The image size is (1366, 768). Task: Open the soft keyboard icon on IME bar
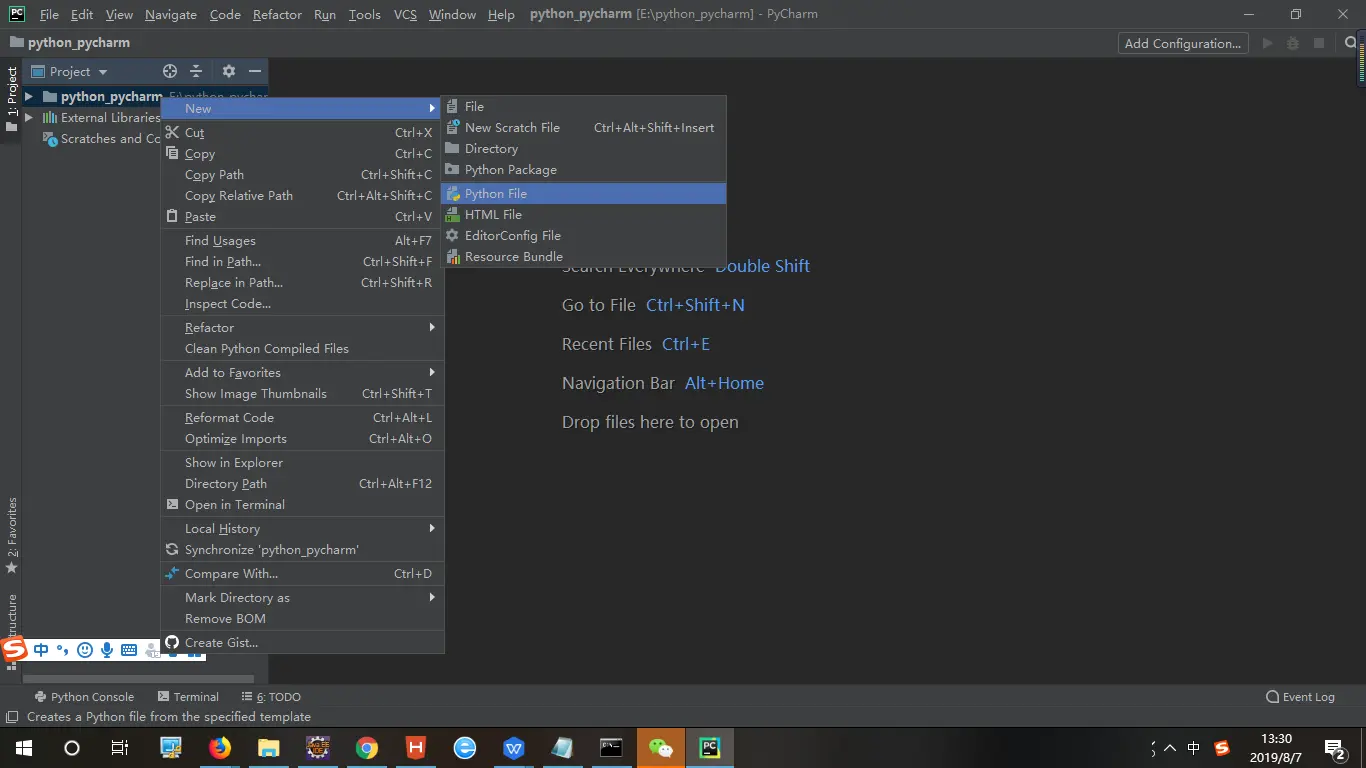[129, 650]
